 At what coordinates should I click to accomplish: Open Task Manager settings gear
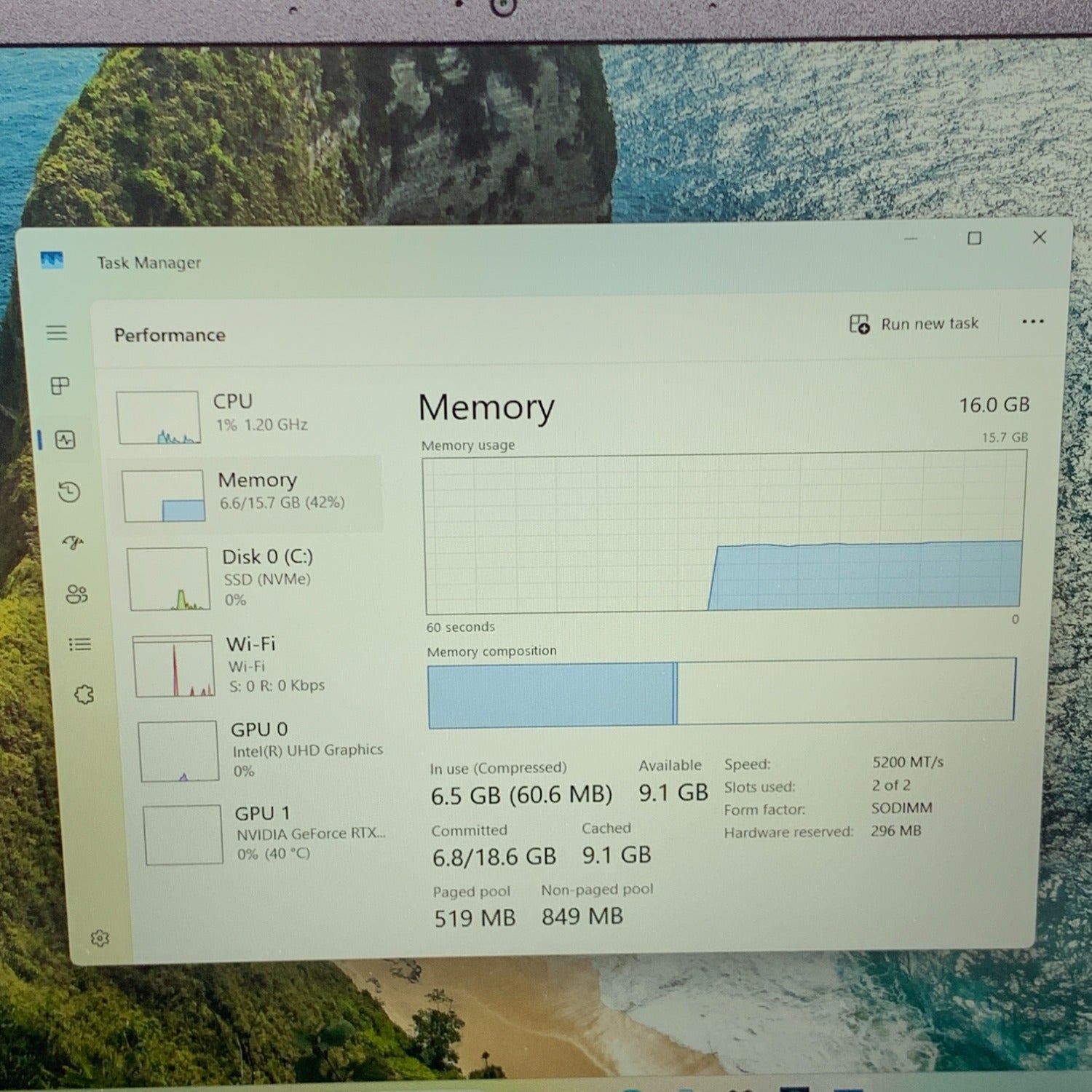(x=100, y=938)
